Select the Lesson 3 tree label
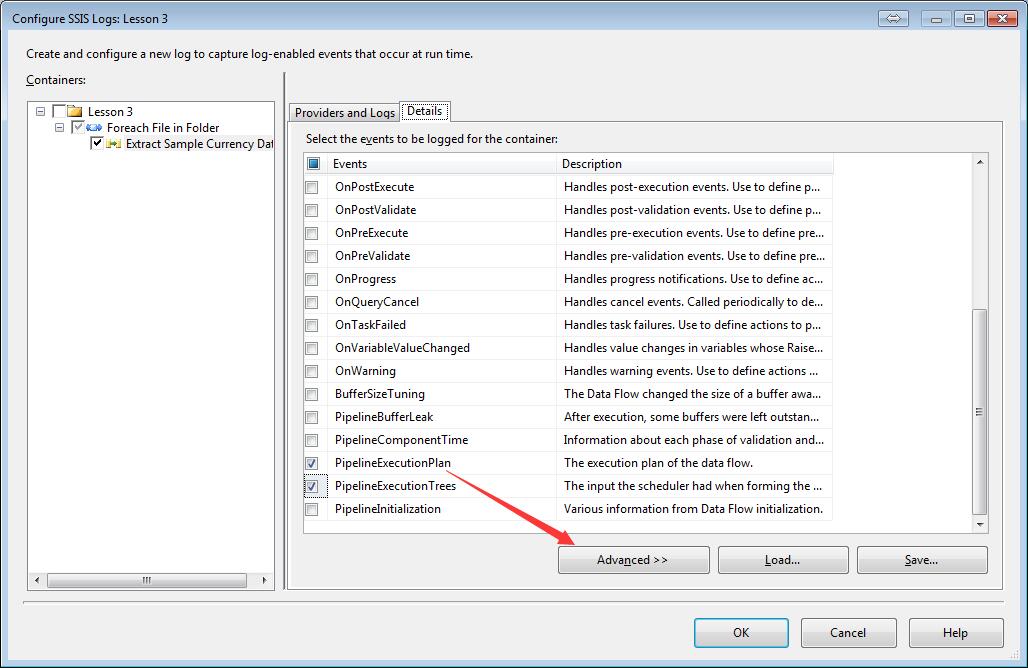 pos(110,111)
